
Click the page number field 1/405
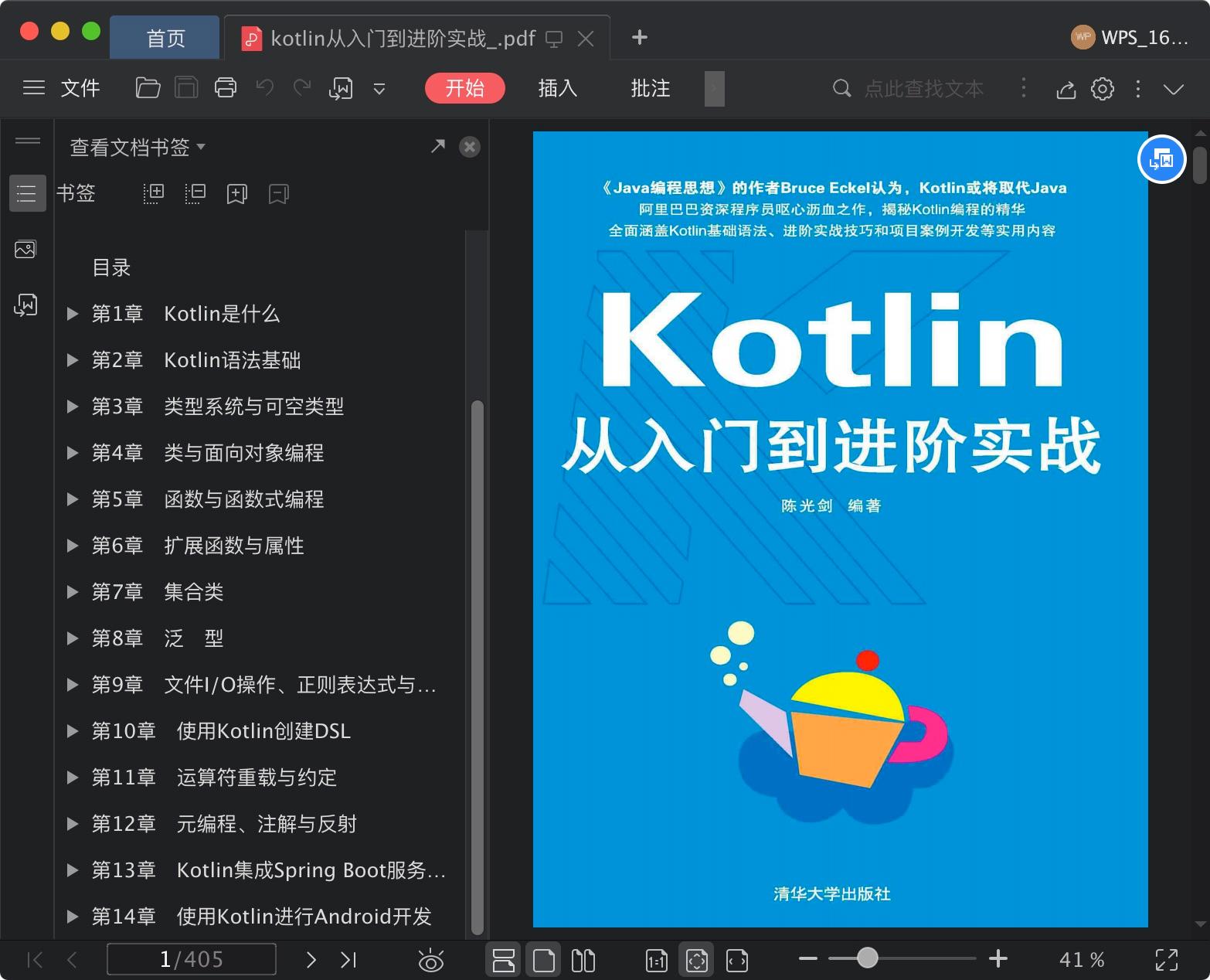pos(192,959)
